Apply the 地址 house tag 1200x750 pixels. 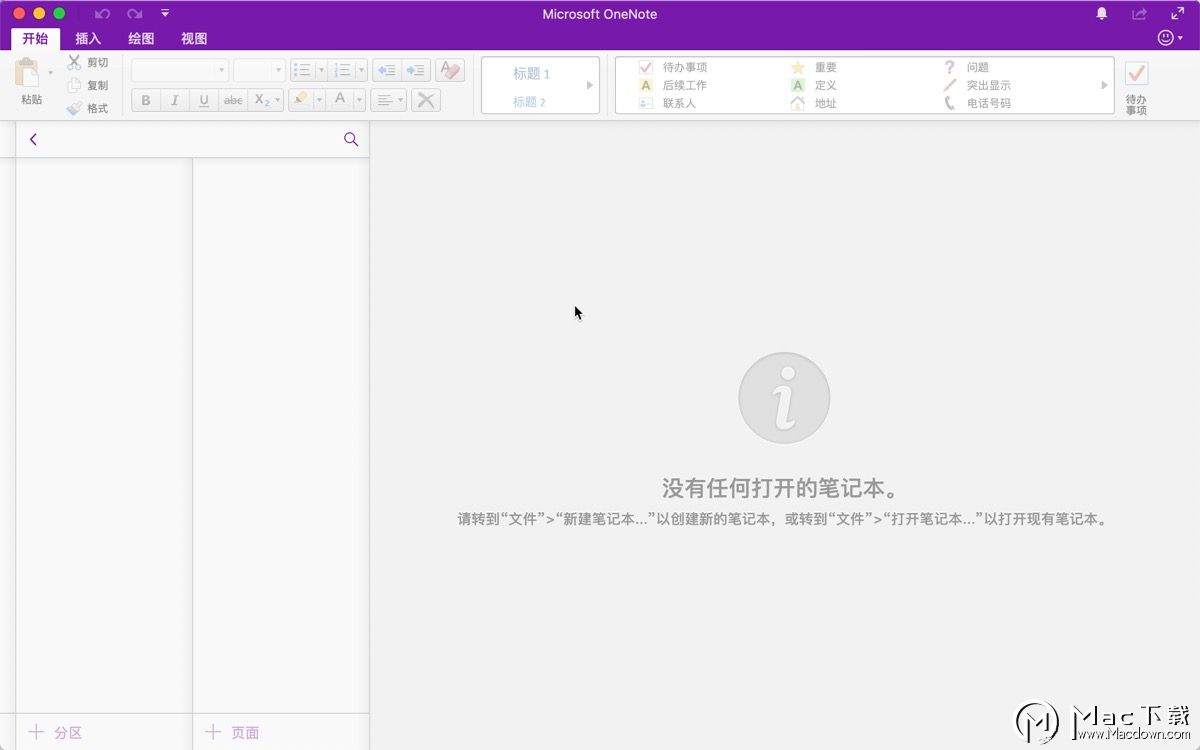814,103
